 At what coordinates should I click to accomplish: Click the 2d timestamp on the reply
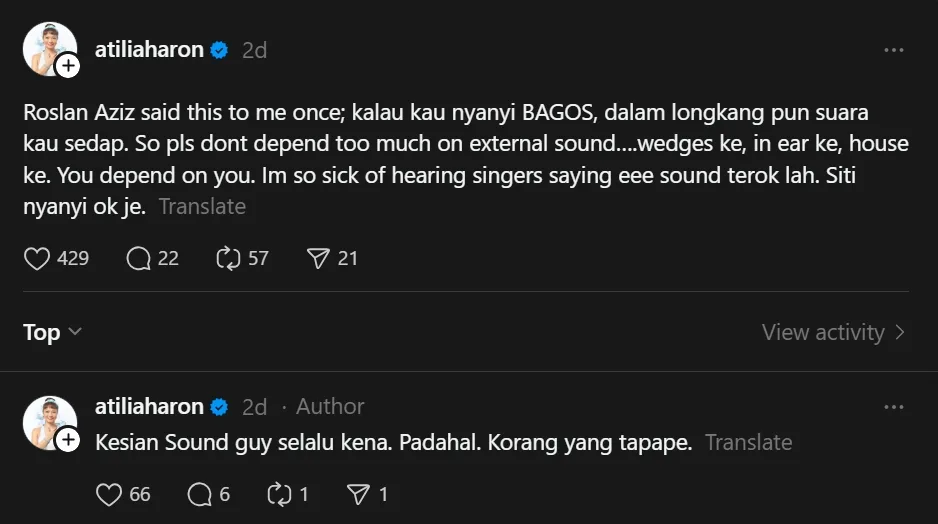[x=255, y=407]
